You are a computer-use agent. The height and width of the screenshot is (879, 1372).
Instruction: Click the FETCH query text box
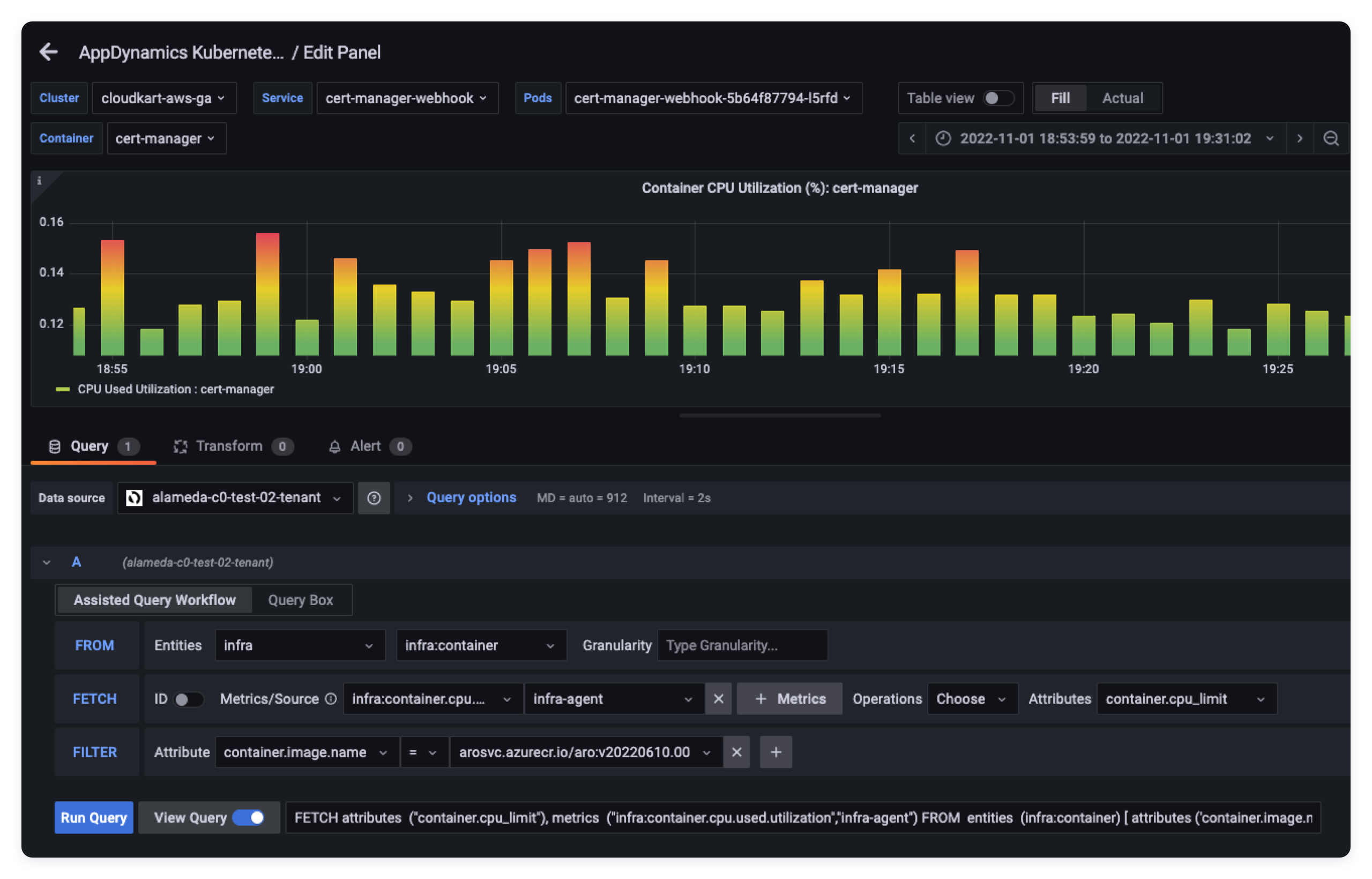802,817
